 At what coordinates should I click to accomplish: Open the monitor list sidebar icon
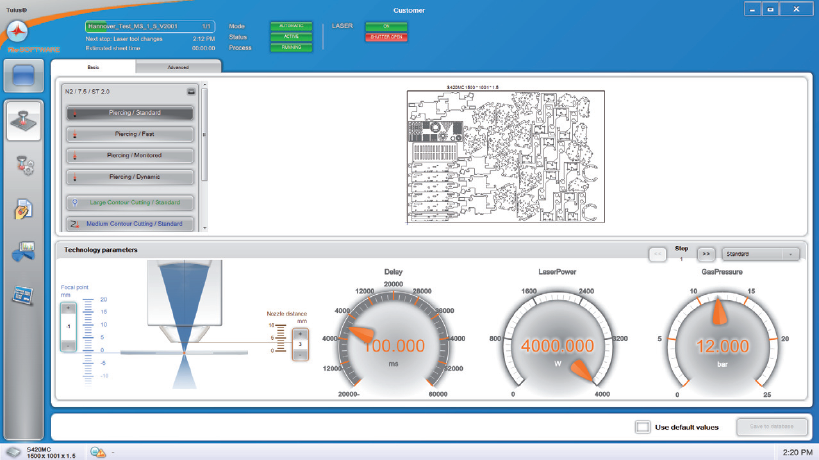pyautogui.click(x=23, y=295)
